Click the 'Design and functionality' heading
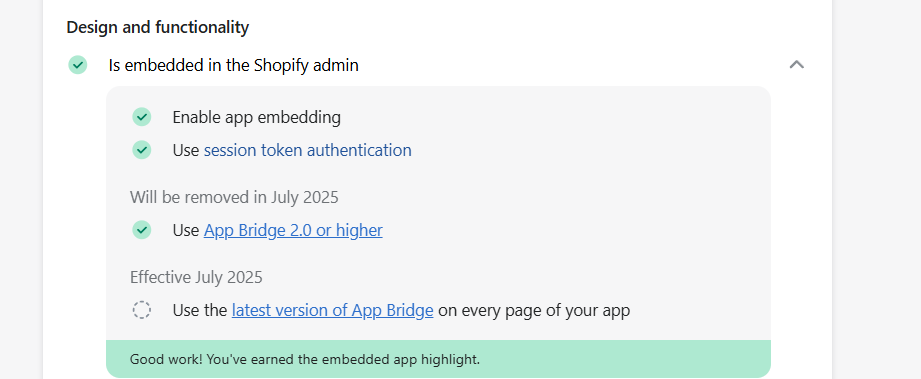Viewport: 921px width, 379px height. click(x=157, y=27)
